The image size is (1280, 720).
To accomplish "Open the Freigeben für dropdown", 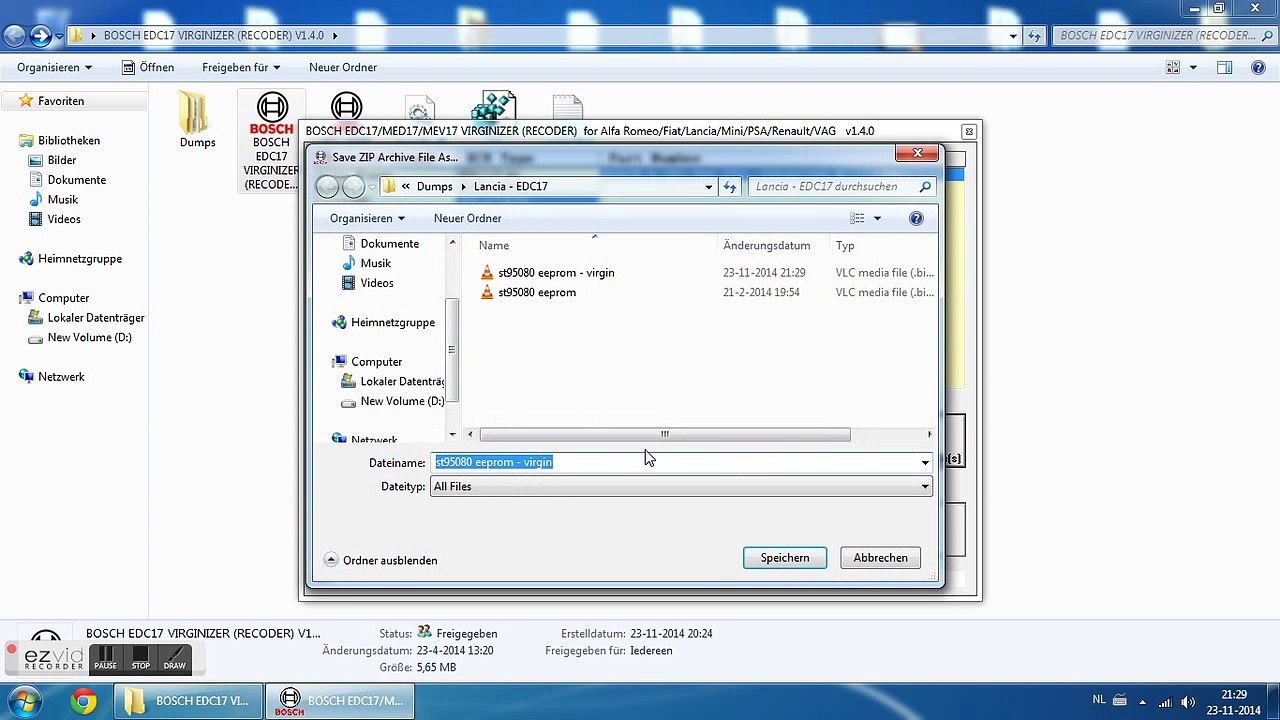I will point(241,68).
